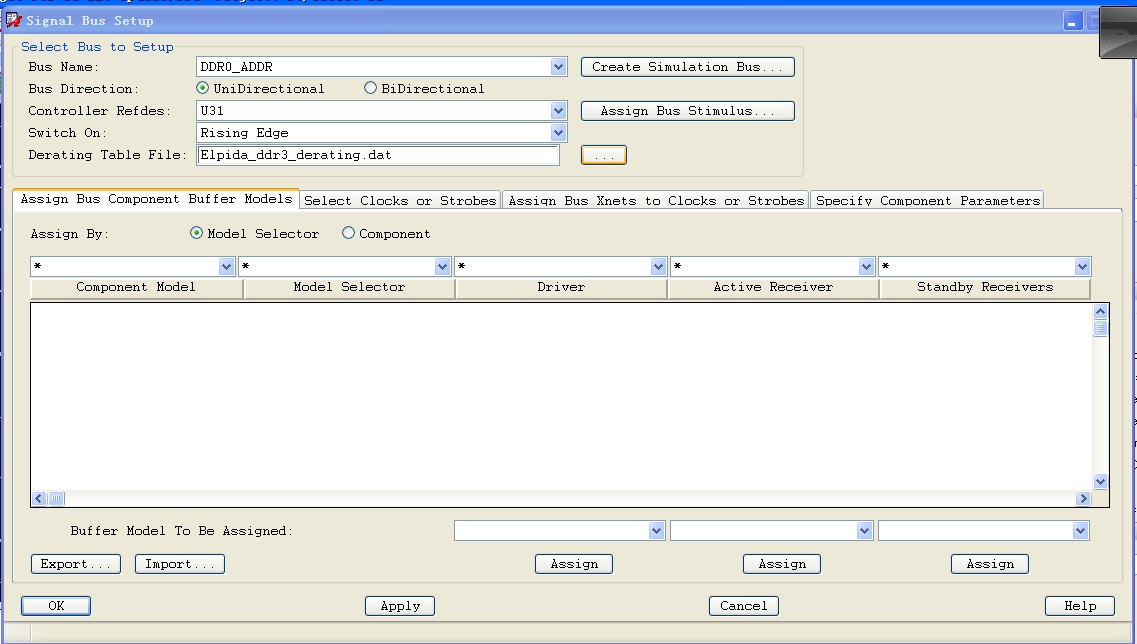Open Assign Bus Xnets to Clocks or Strobes tab
Image resolution: width=1137 pixels, height=644 pixels.
656,201
